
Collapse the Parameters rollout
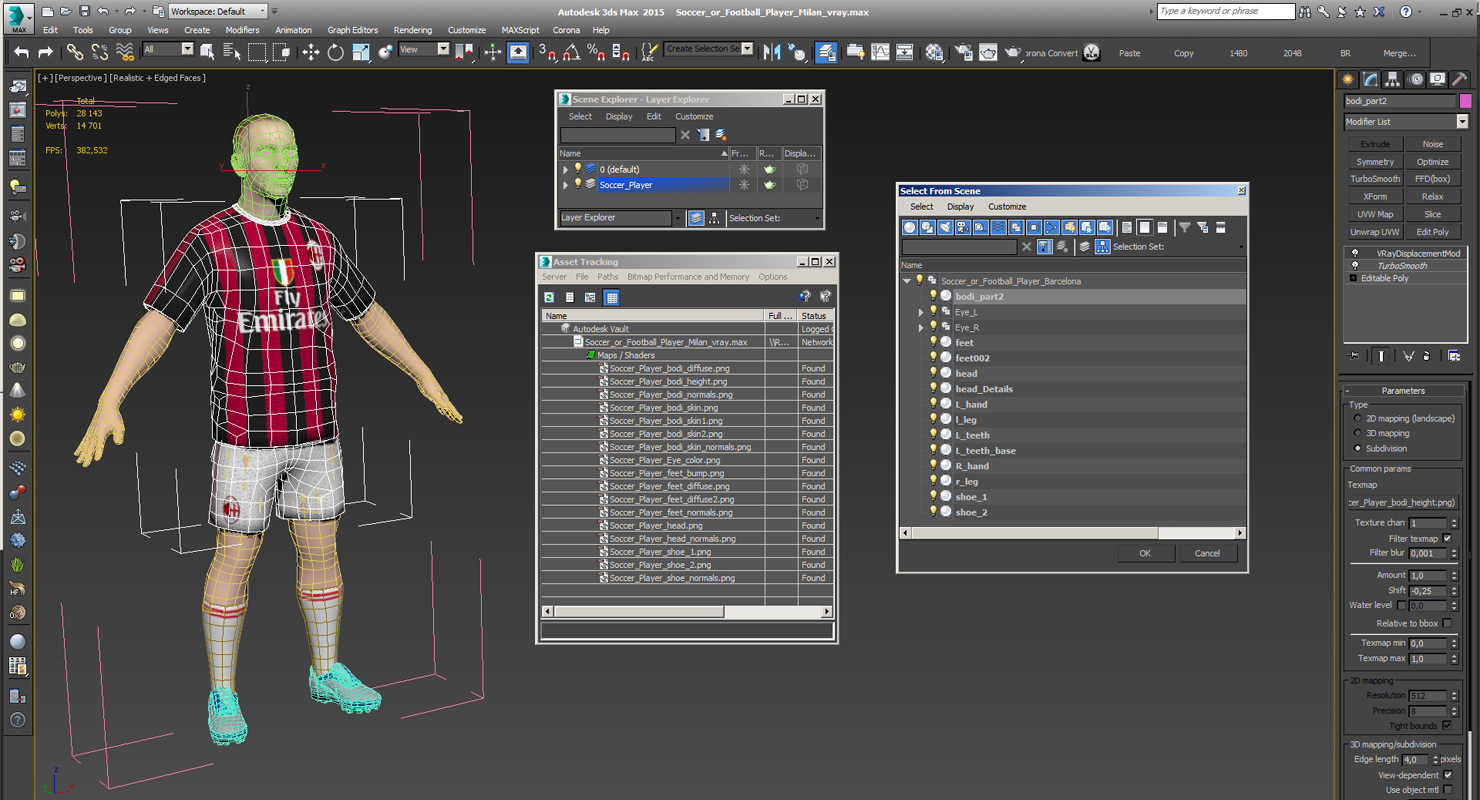(1404, 390)
